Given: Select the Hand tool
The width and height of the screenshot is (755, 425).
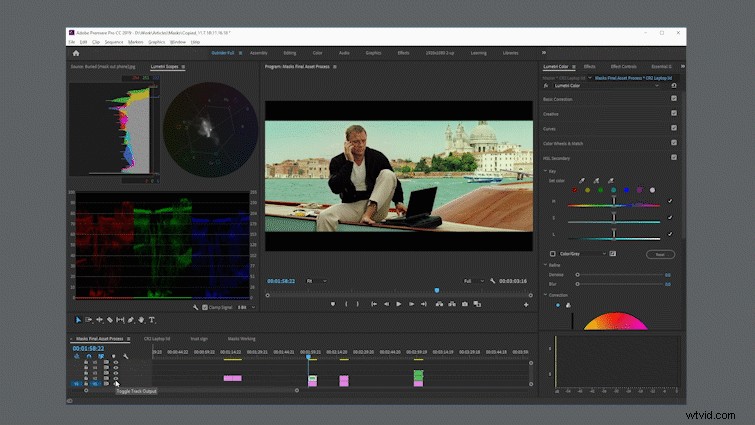Looking at the screenshot, I should point(141,320).
